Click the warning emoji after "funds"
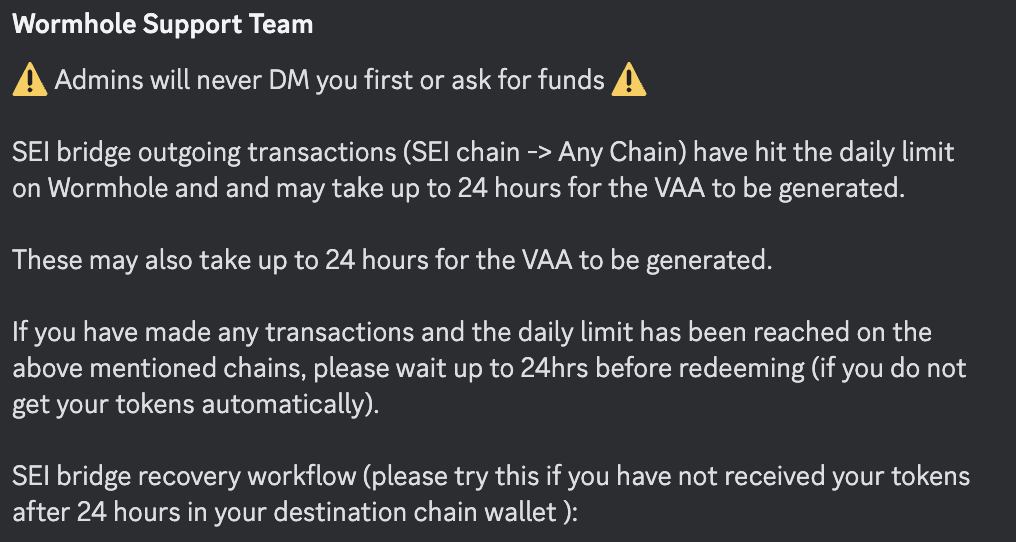This screenshot has width=1016, height=542. (629, 80)
